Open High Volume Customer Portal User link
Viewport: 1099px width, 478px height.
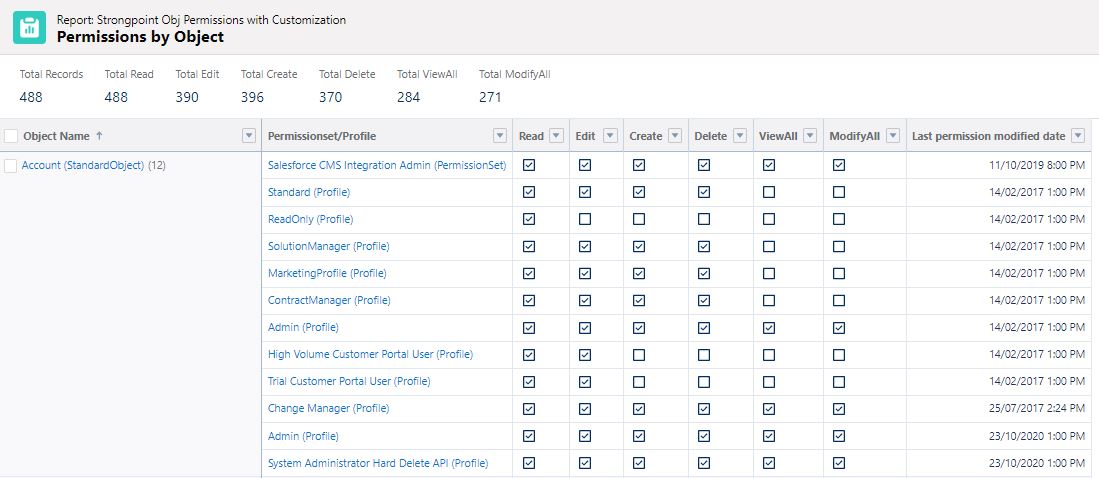(x=370, y=355)
